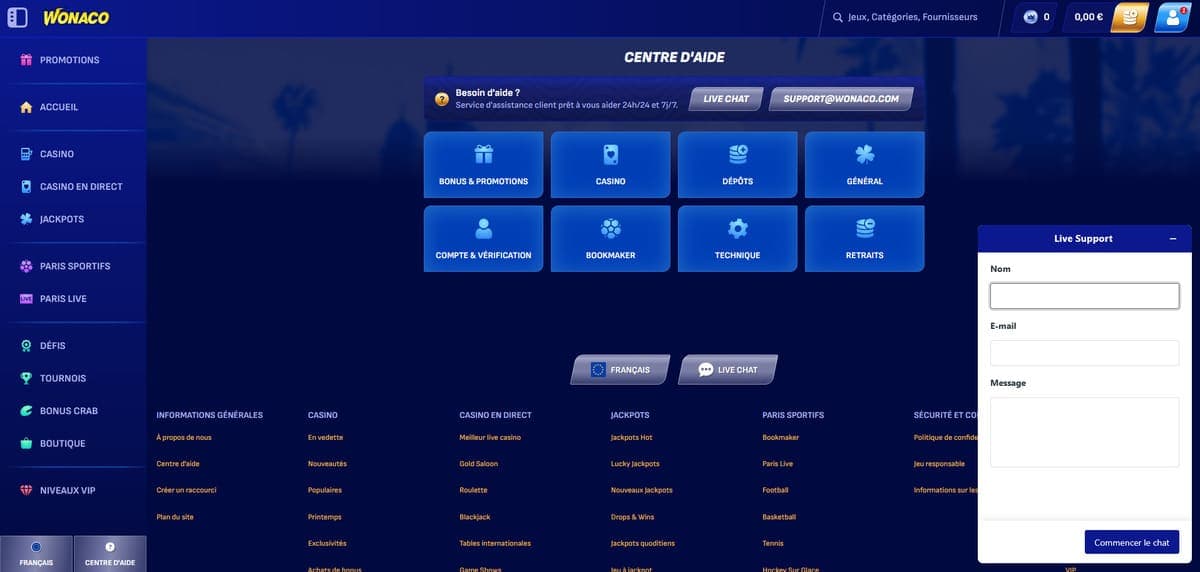This screenshot has width=1200, height=572.
Task: Open footer link Football
Action: [776, 490]
